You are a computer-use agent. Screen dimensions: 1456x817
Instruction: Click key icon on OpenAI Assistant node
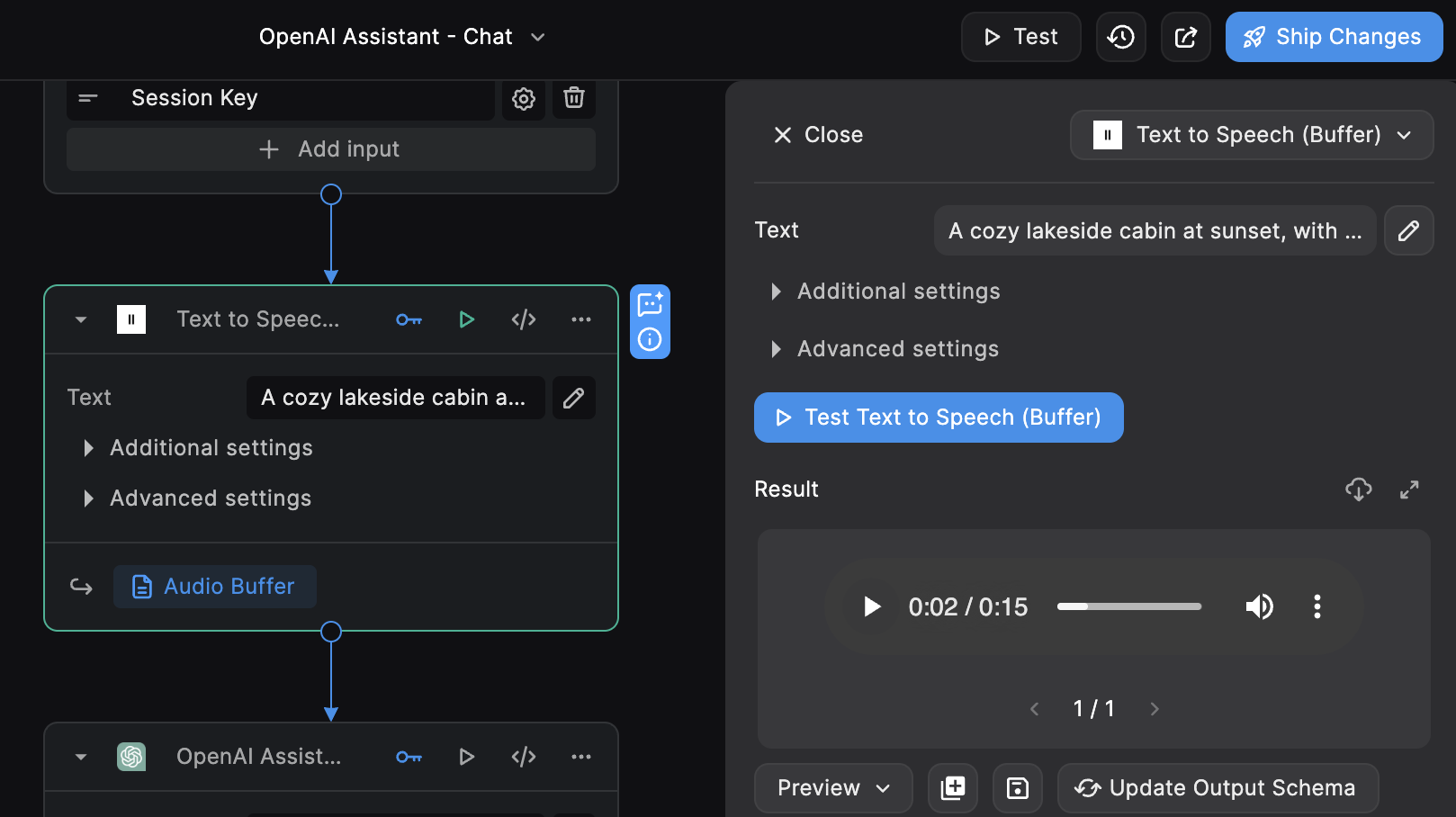[x=409, y=757]
